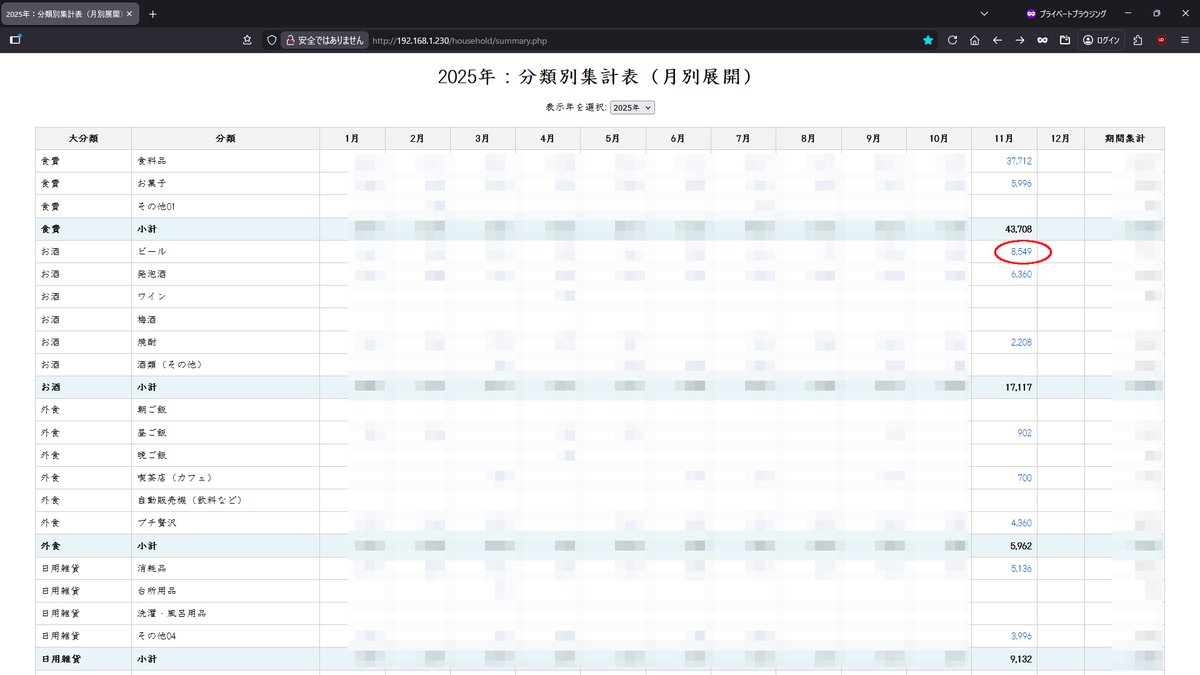
Task: Open the downloads folder icon
Action: coord(1064,40)
